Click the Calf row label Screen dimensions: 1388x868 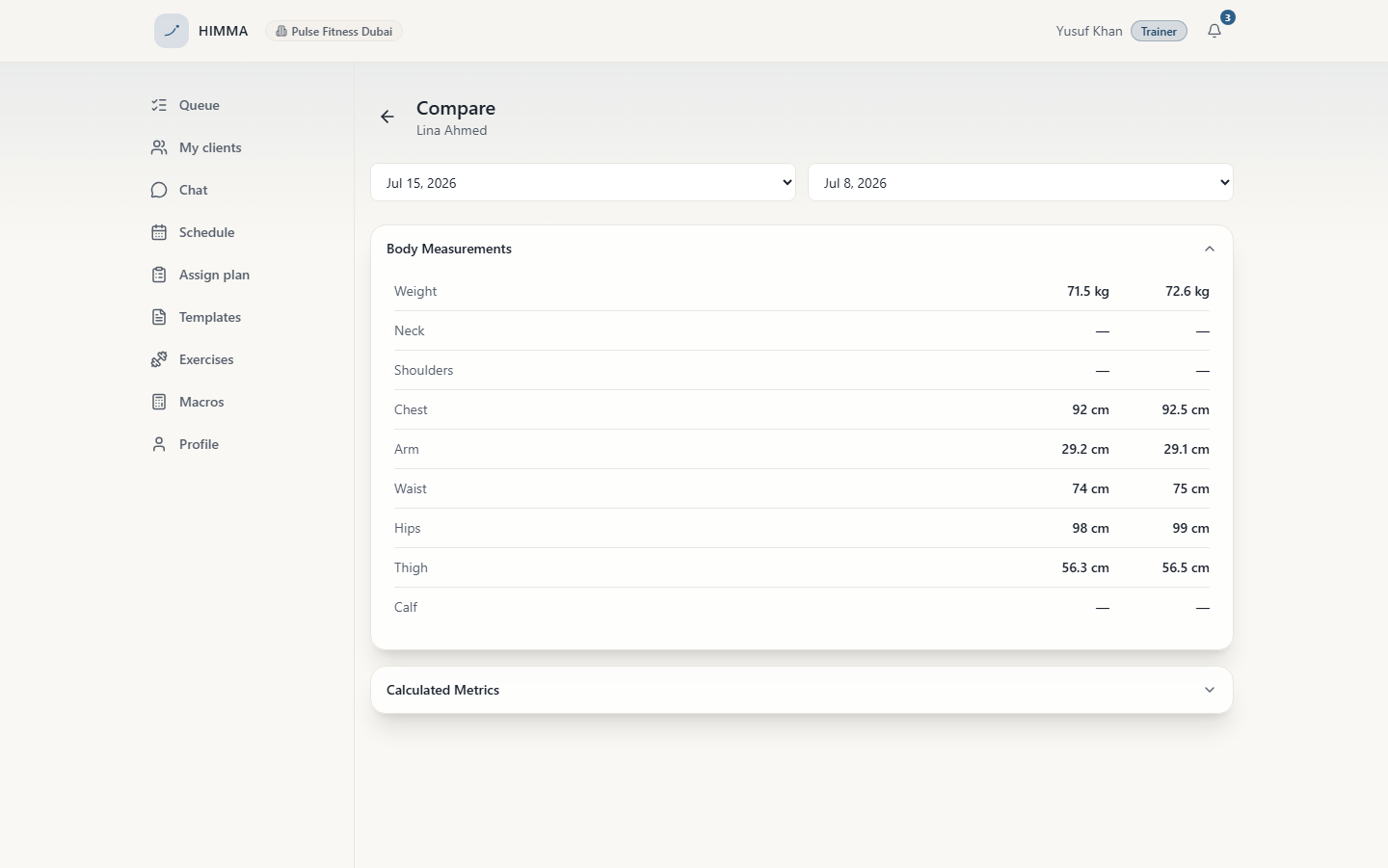[x=406, y=607]
